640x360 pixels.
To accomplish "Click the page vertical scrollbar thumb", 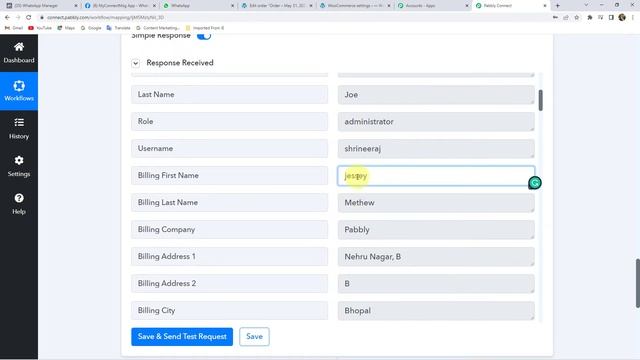I will pyautogui.click(x=638, y=283).
